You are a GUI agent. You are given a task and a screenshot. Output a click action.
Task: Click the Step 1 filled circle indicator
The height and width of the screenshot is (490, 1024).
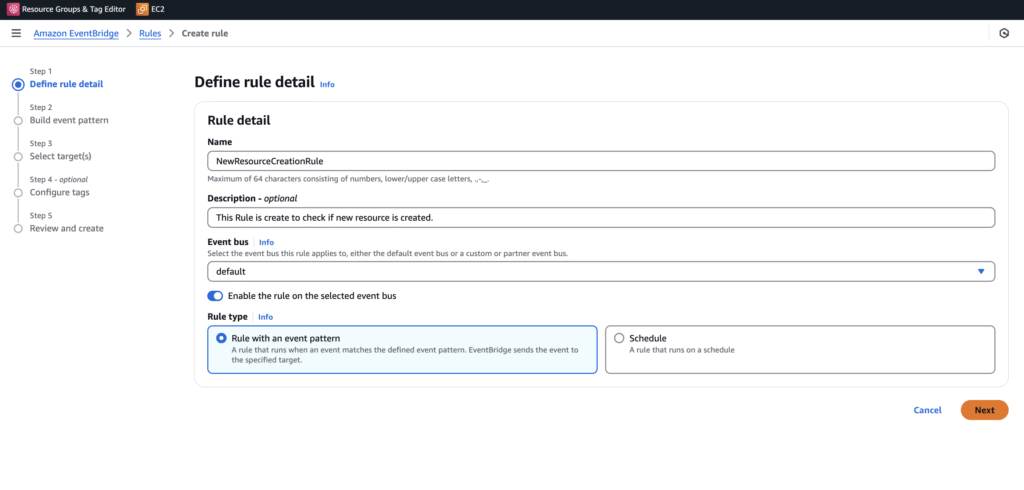coord(18,84)
